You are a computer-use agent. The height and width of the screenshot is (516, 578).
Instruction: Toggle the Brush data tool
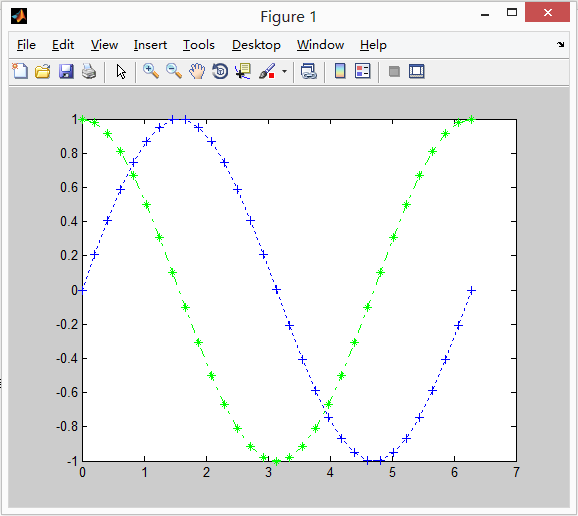point(267,71)
